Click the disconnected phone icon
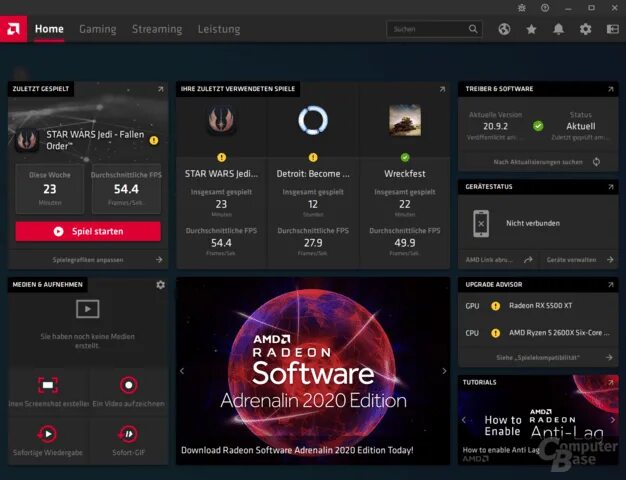This screenshot has height=480, width=626. click(481, 224)
